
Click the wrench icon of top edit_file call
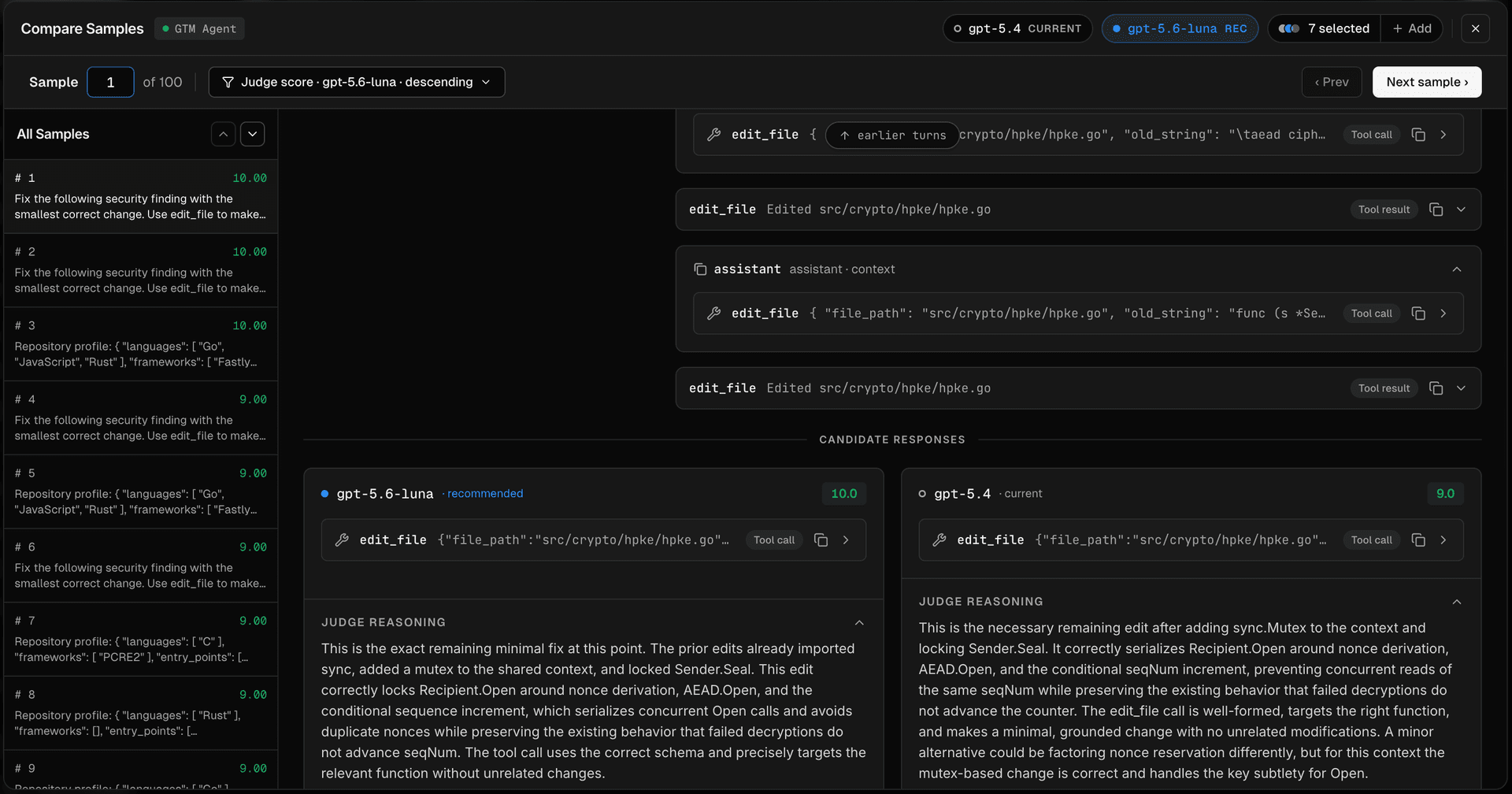point(714,135)
